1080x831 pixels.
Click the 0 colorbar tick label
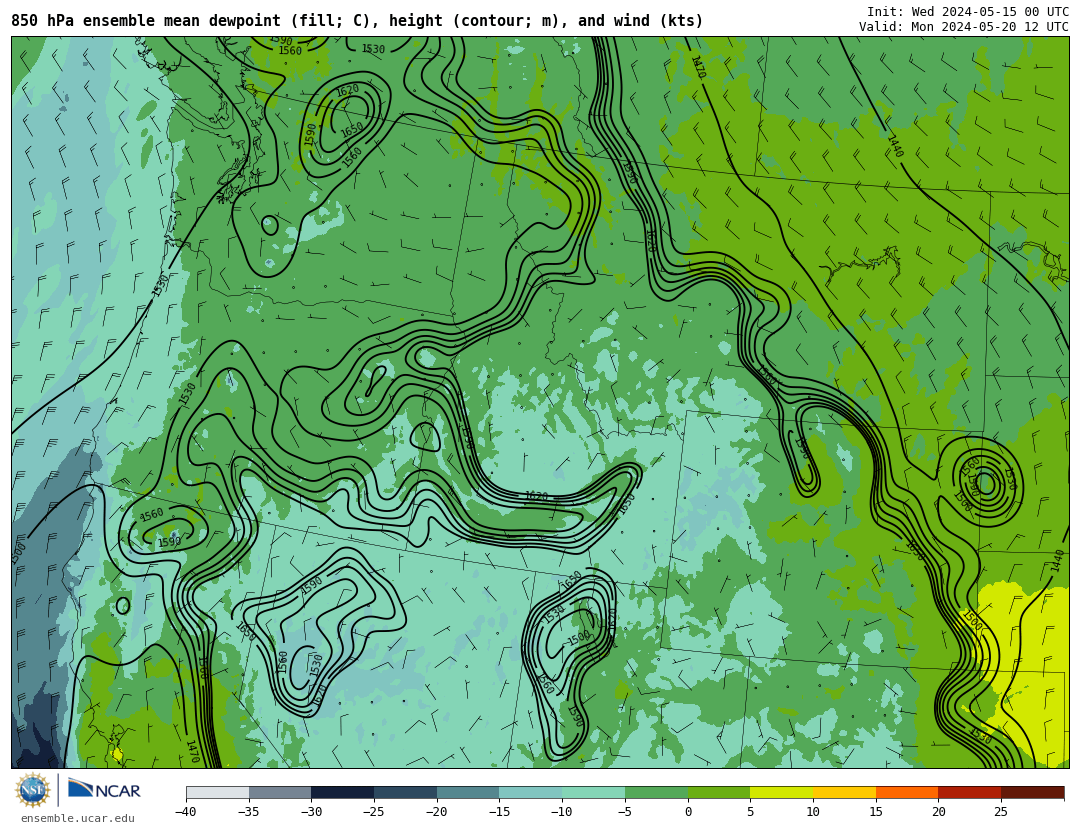[688, 812]
